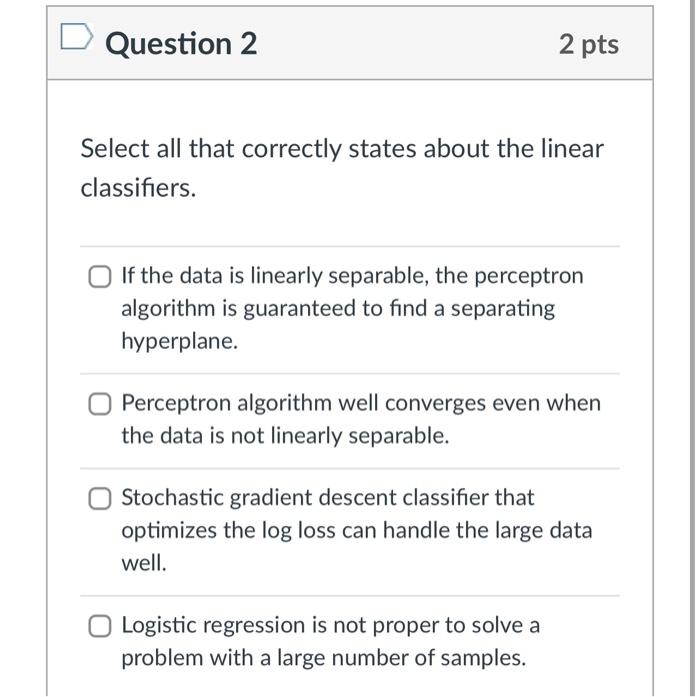Select the 'Logistic regression is not proper' checkbox
The width and height of the screenshot is (700, 697).
point(98,626)
